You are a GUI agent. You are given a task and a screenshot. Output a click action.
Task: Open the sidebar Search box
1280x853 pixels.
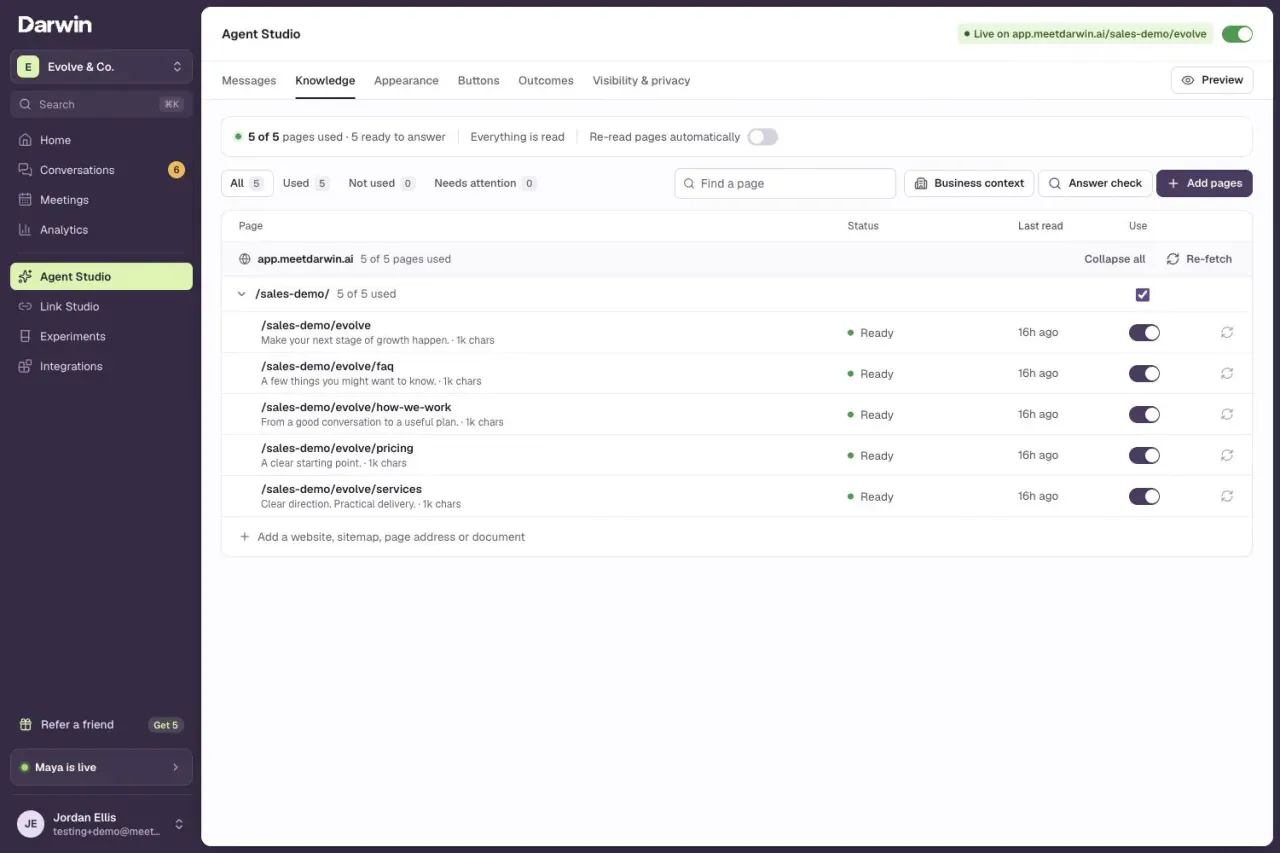101,104
